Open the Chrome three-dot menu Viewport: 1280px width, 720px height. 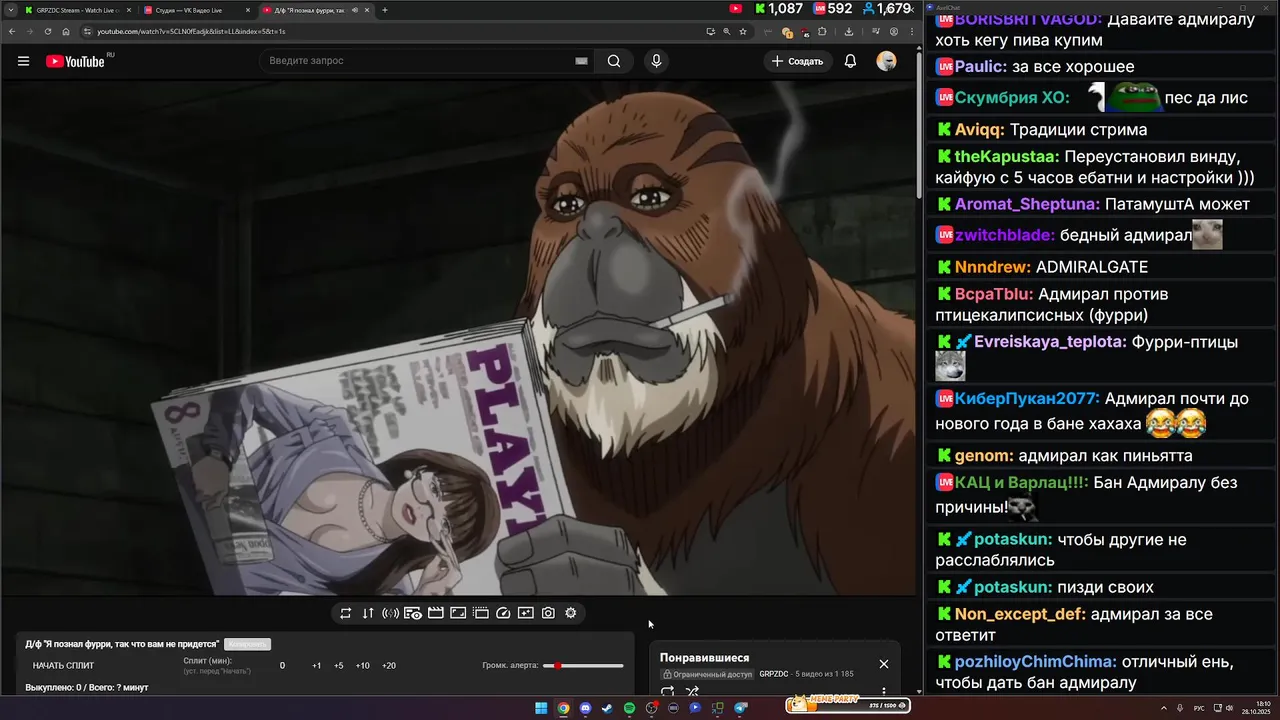click(912, 31)
